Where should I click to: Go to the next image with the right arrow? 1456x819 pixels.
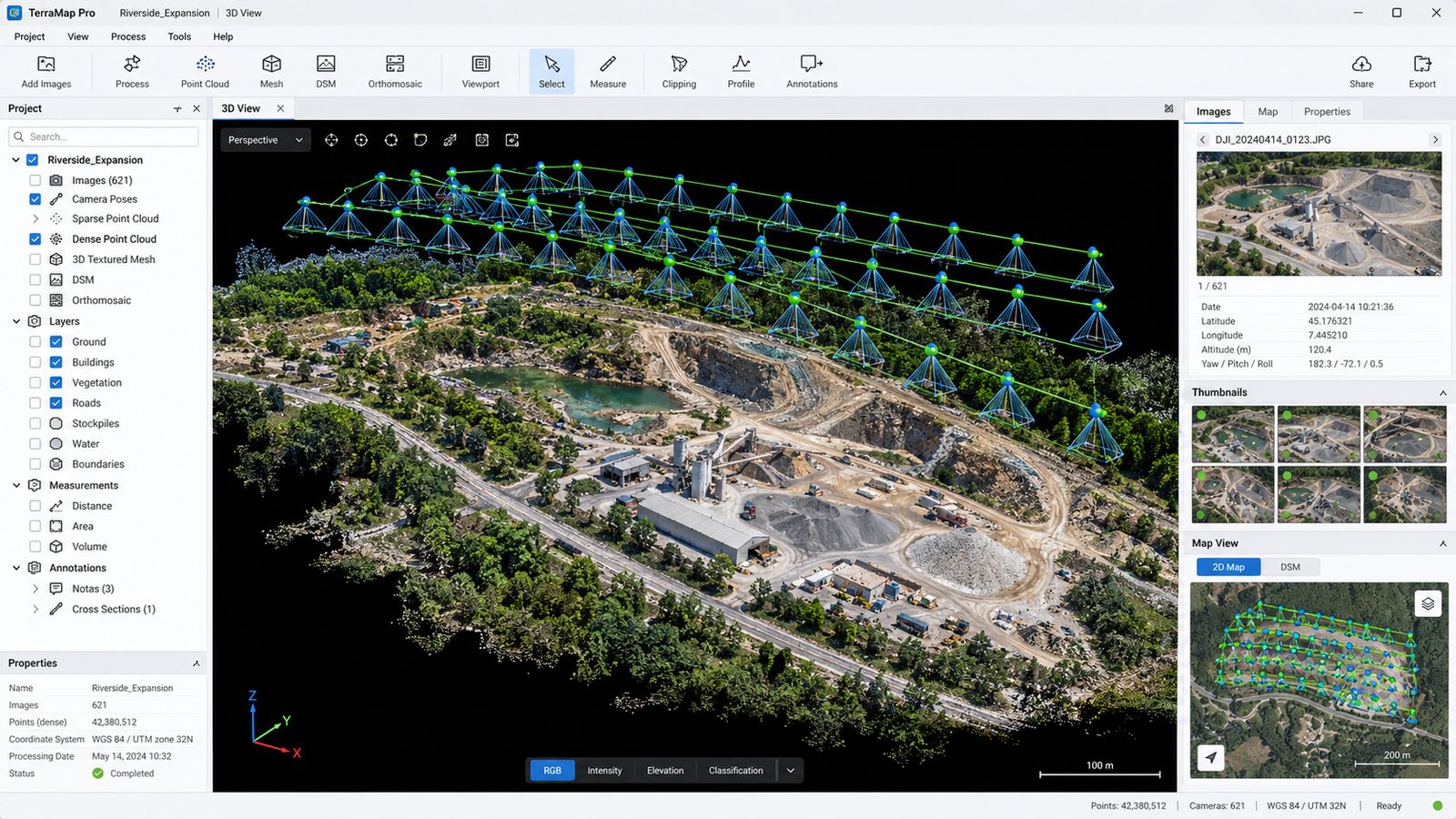(1435, 140)
